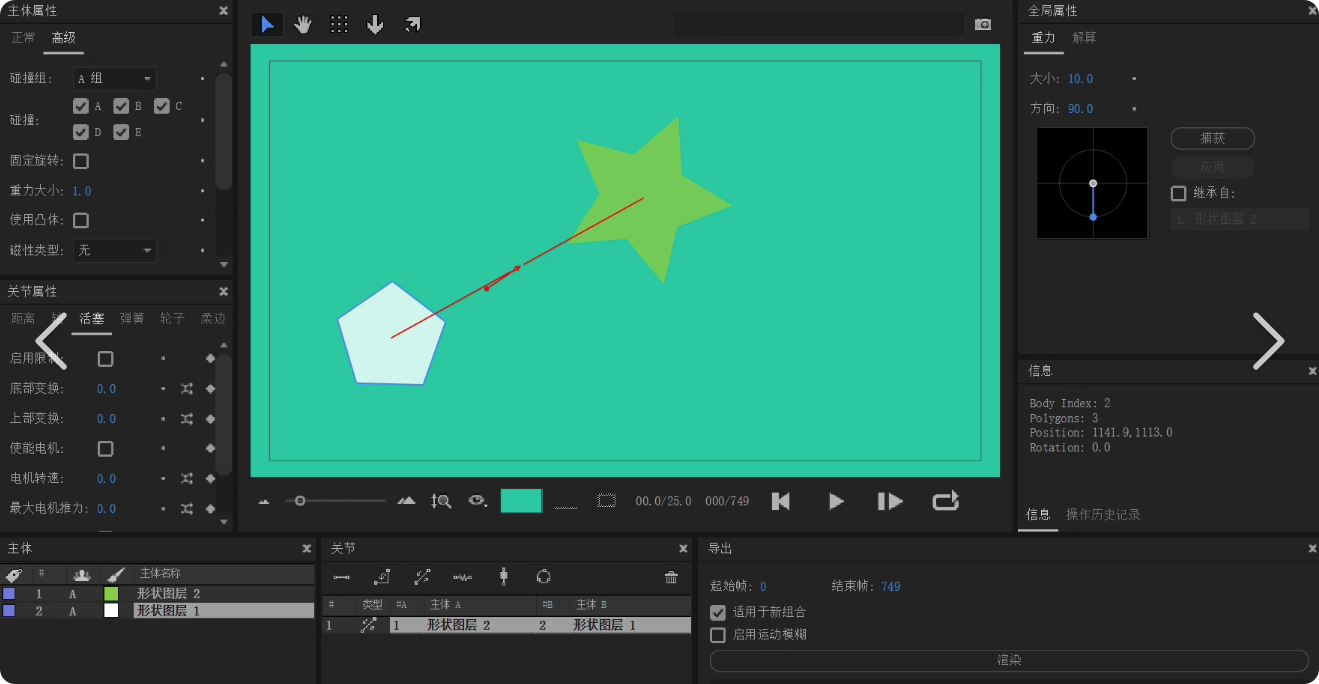Viewport: 1319px width, 684px height.
Task: Click keyframe diamond for 启用限制
Action: [x=210, y=359]
